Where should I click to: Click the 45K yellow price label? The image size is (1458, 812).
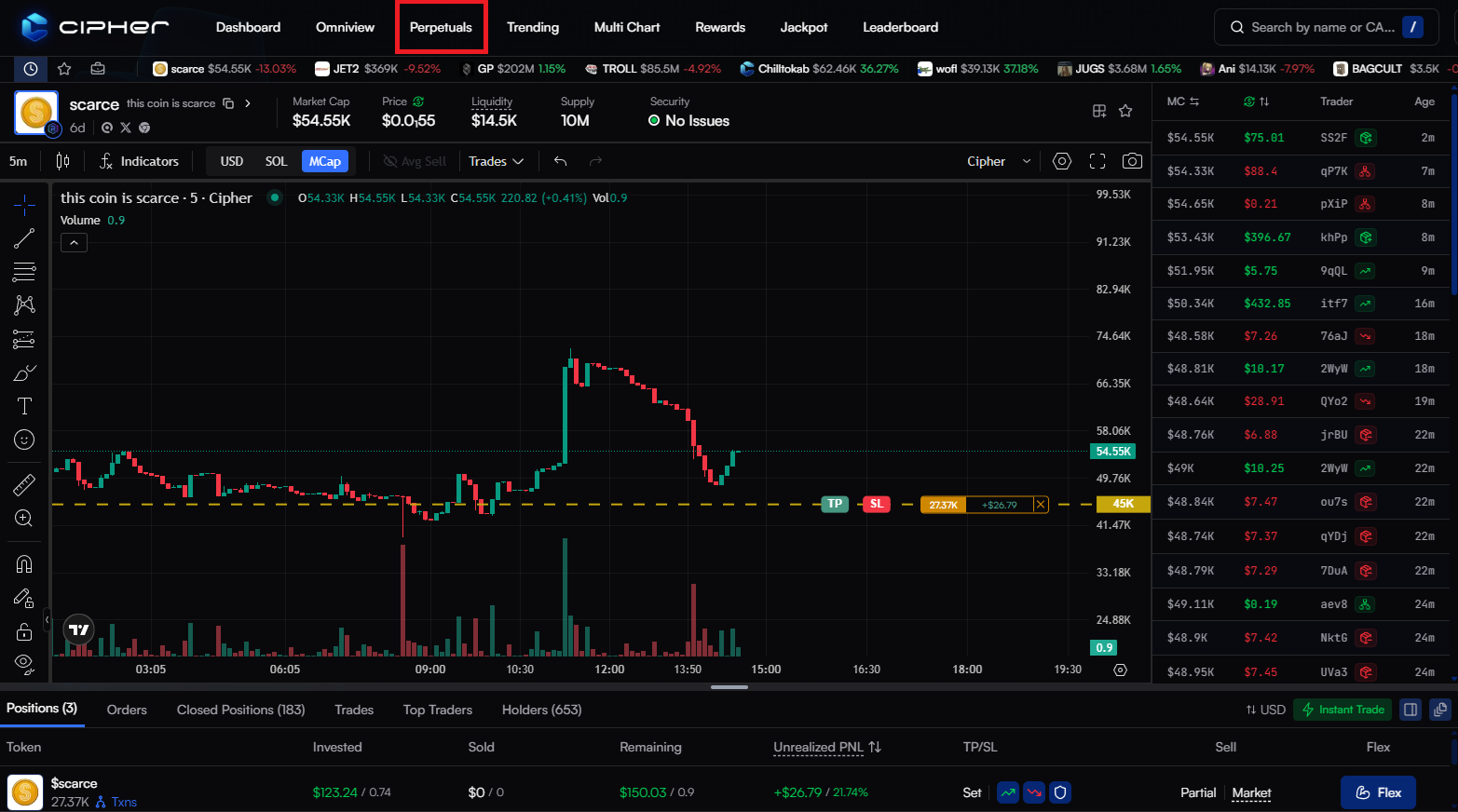1123,504
